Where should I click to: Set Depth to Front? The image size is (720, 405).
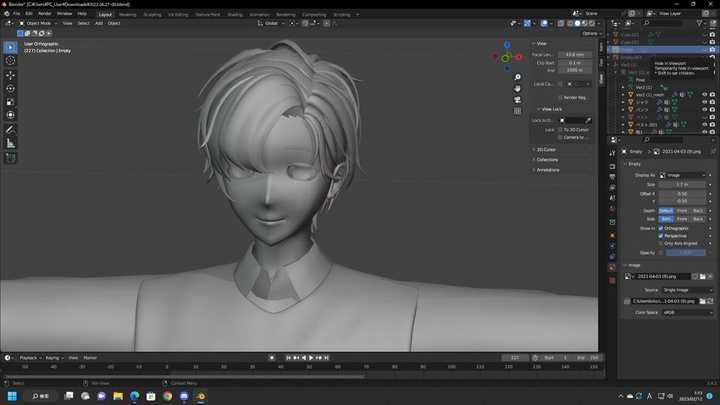tap(682, 210)
